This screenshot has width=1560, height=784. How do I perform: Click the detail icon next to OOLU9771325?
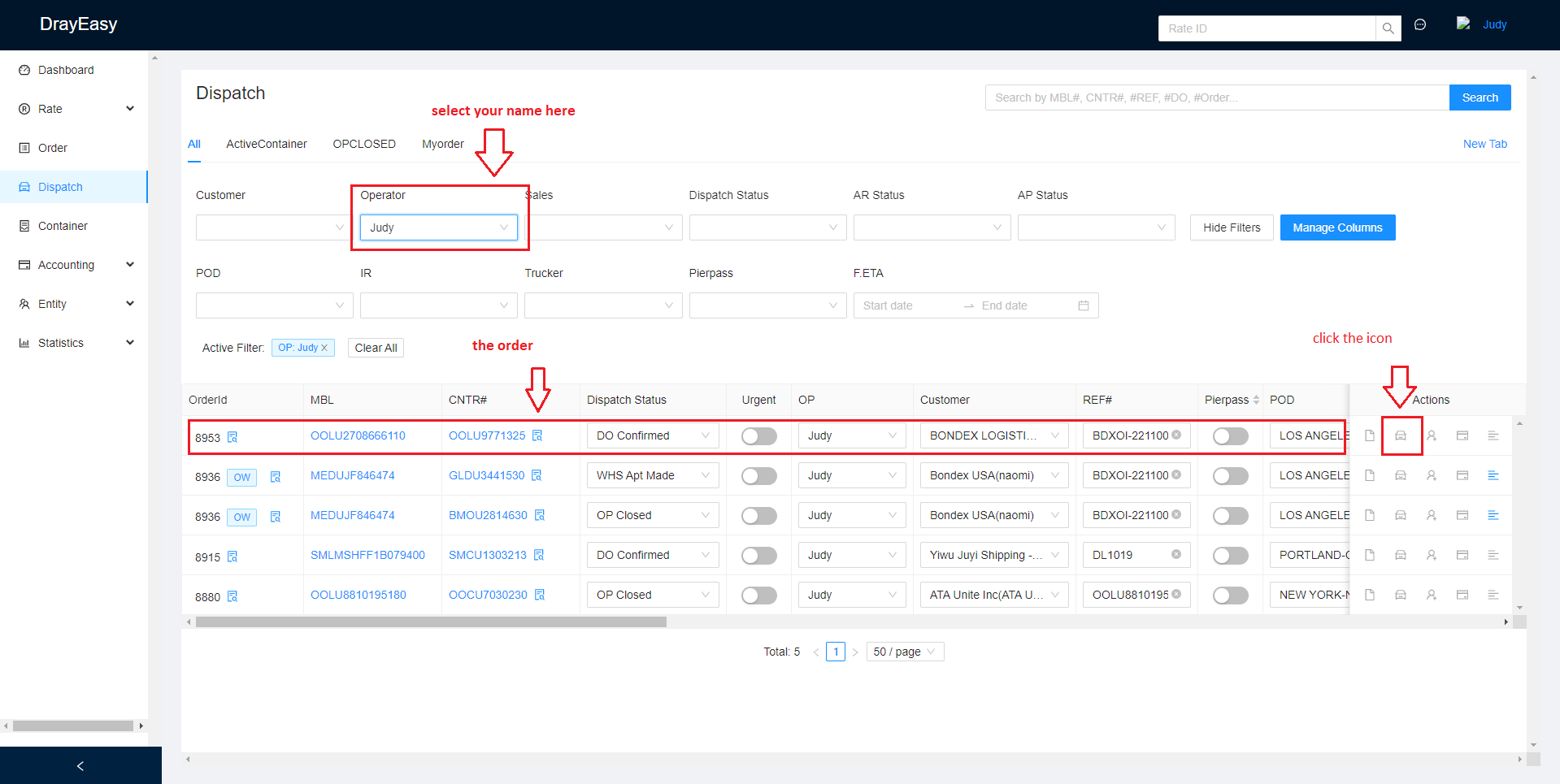(537, 435)
